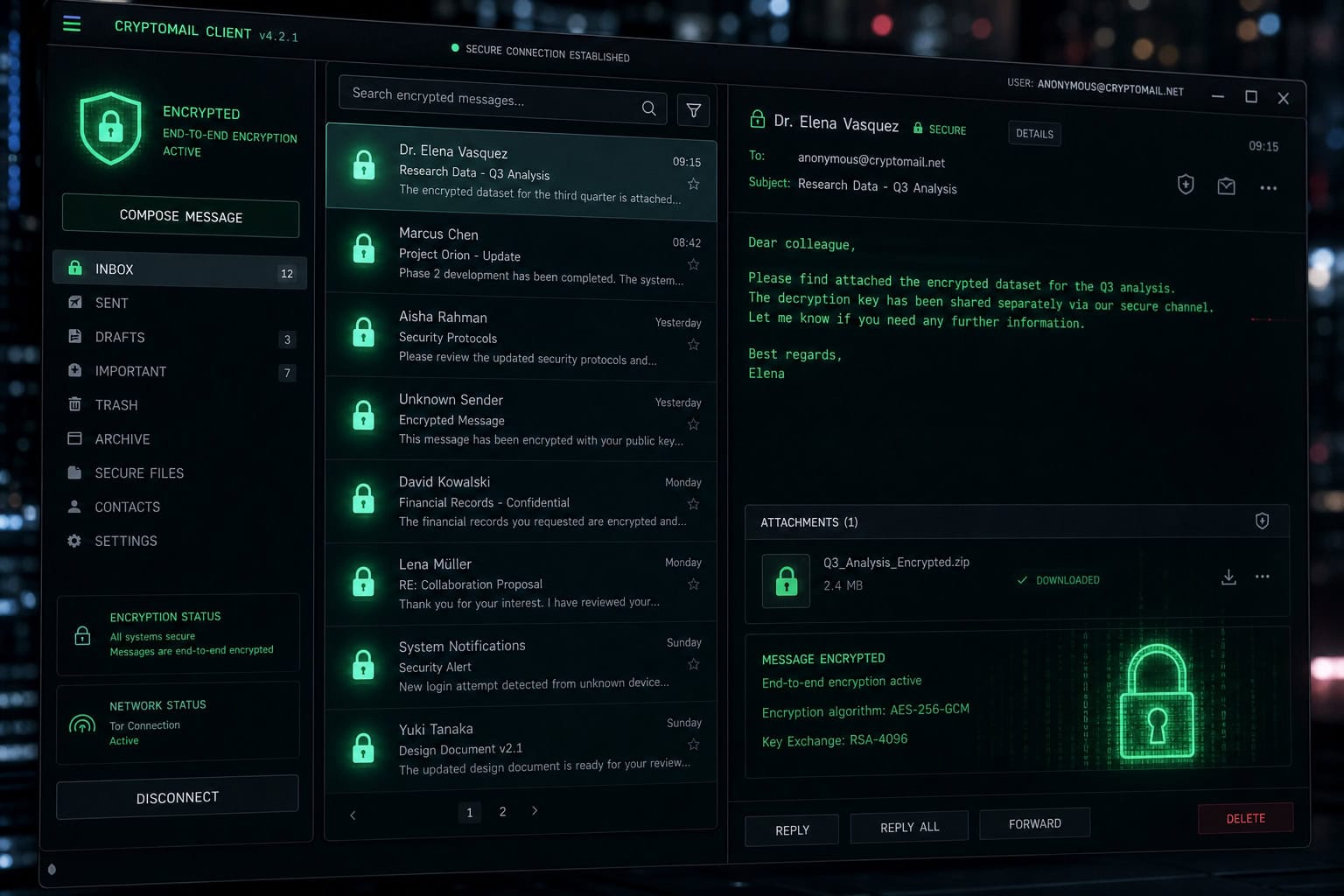The width and height of the screenshot is (1344, 896).
Task: Click lock icon beside Unknown Sender
Action: click(363, 416)
